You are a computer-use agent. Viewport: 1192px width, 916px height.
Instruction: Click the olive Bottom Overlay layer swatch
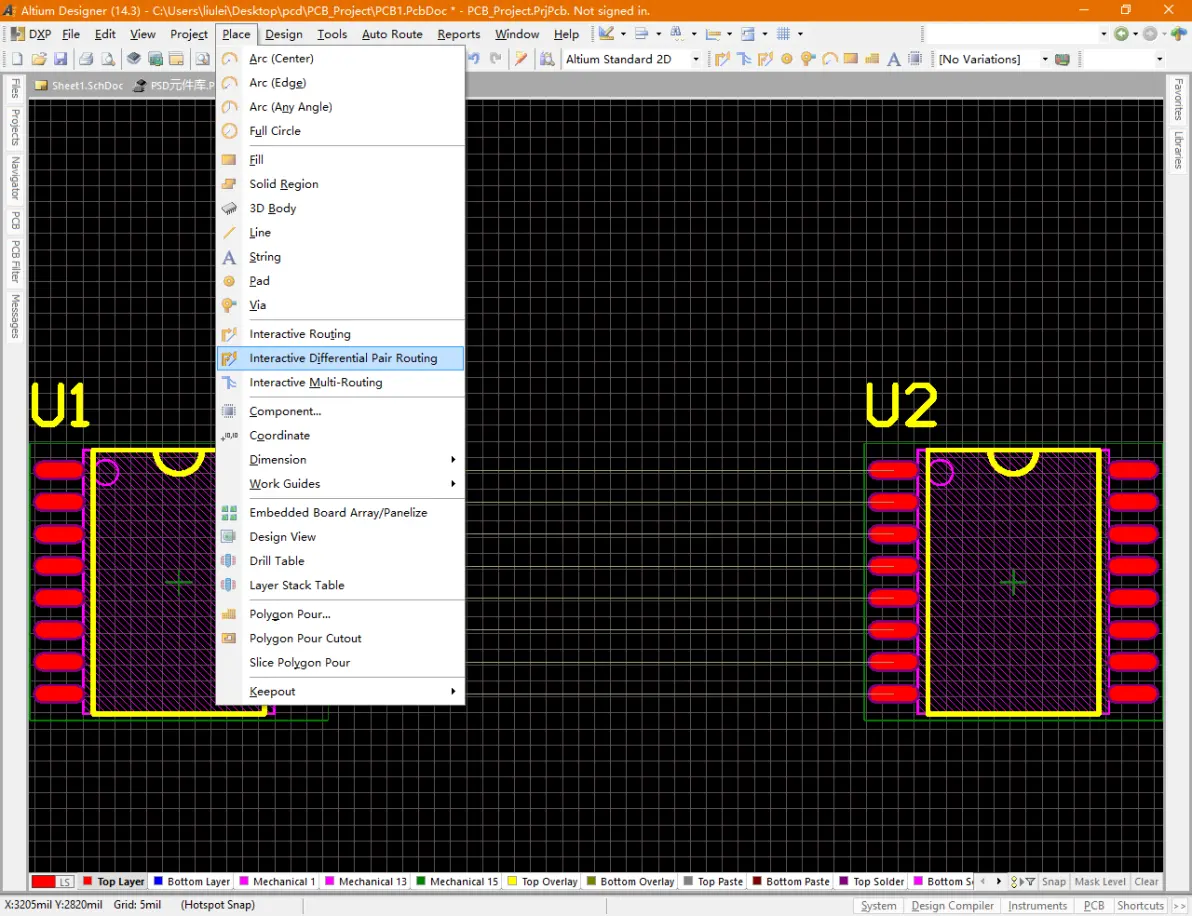591,882
